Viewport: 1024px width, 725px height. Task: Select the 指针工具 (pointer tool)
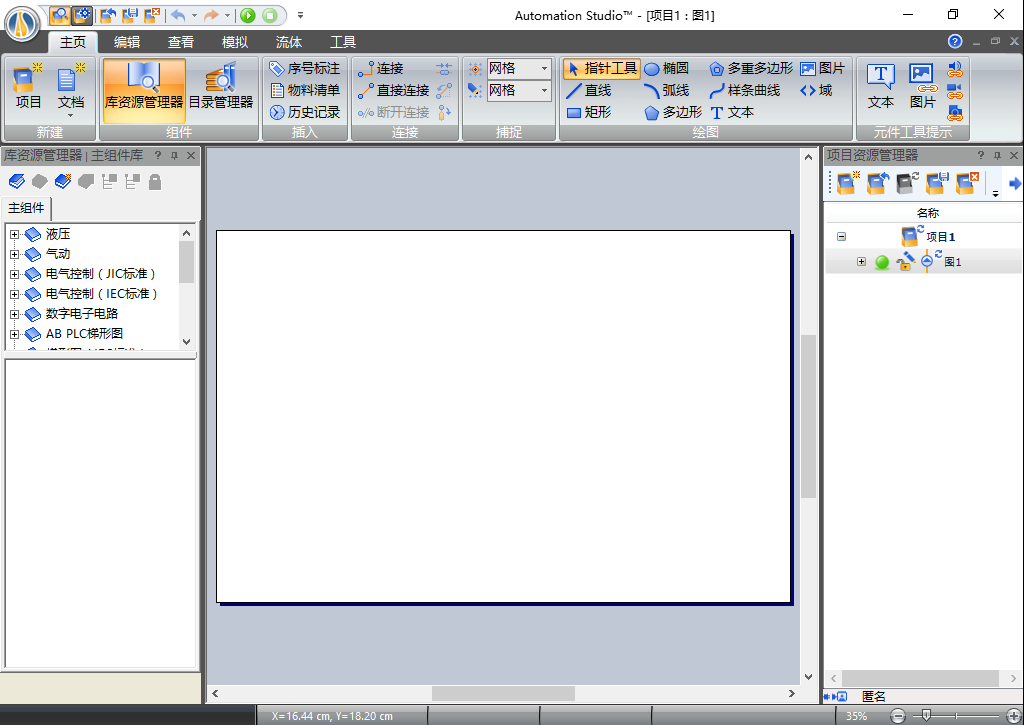pos(601,68)
